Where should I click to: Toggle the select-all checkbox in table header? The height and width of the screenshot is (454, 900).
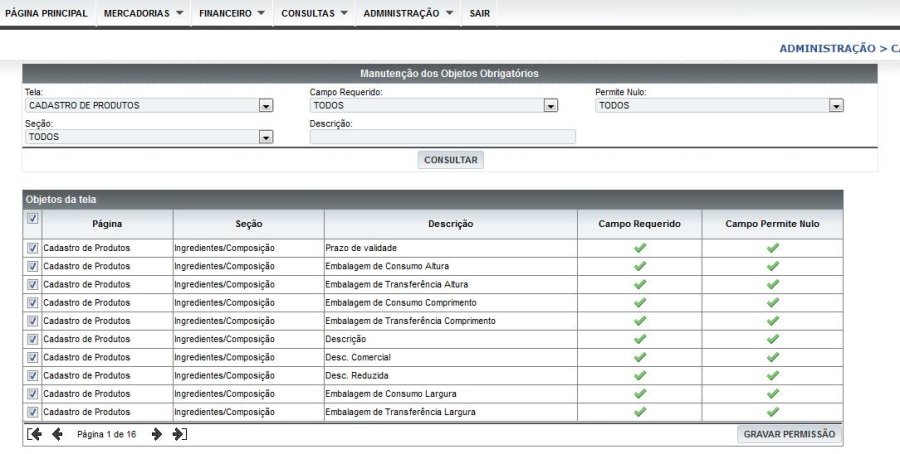click(x=33, y=219)
